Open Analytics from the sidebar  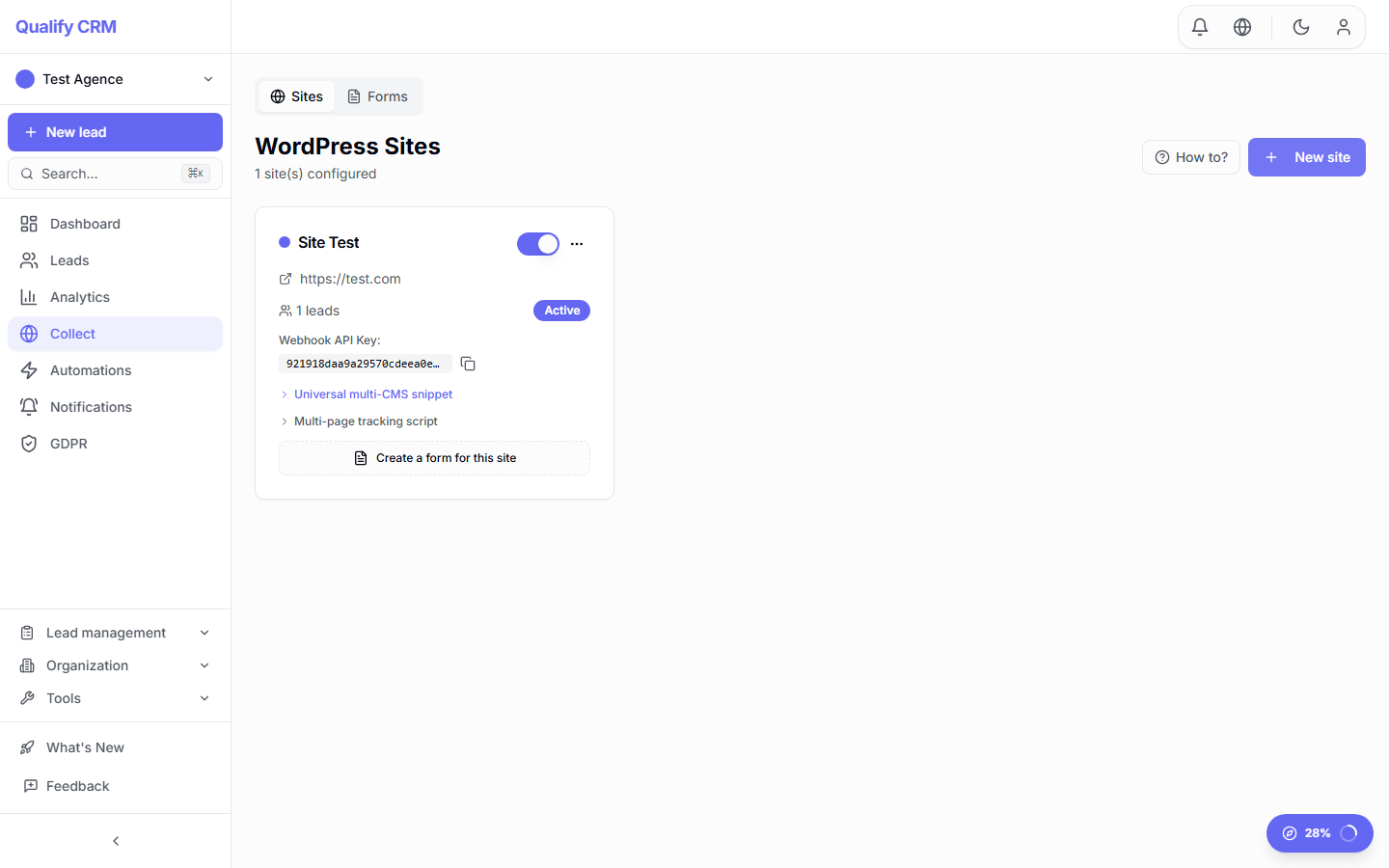pyautogui.click(x=115, y=297)
